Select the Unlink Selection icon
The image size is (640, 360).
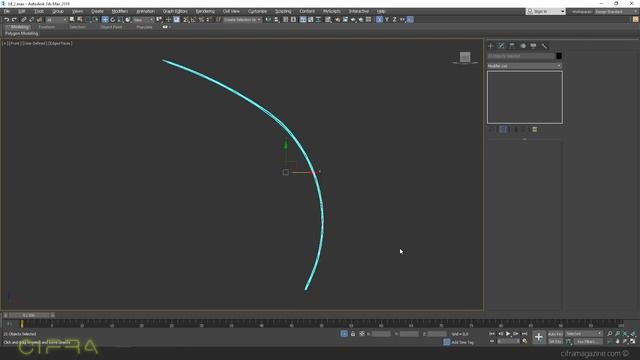coord(31,20)
